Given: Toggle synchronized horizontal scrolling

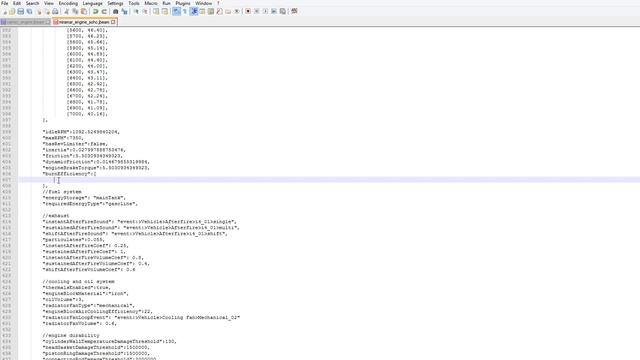Looking at the screenshot, I should [x=164, y=11].
